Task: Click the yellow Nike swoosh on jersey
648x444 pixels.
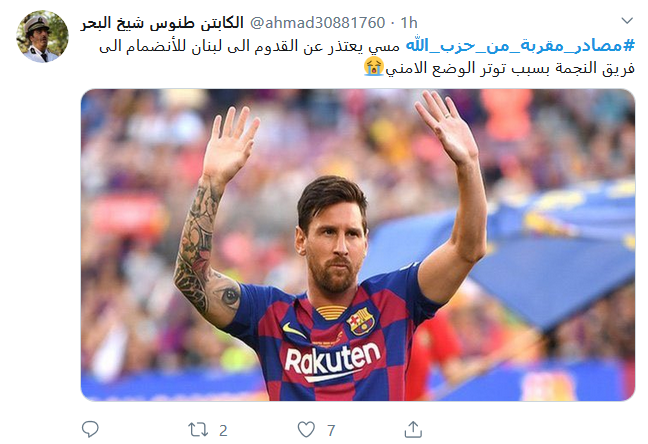Action: (x=295, y=330)
